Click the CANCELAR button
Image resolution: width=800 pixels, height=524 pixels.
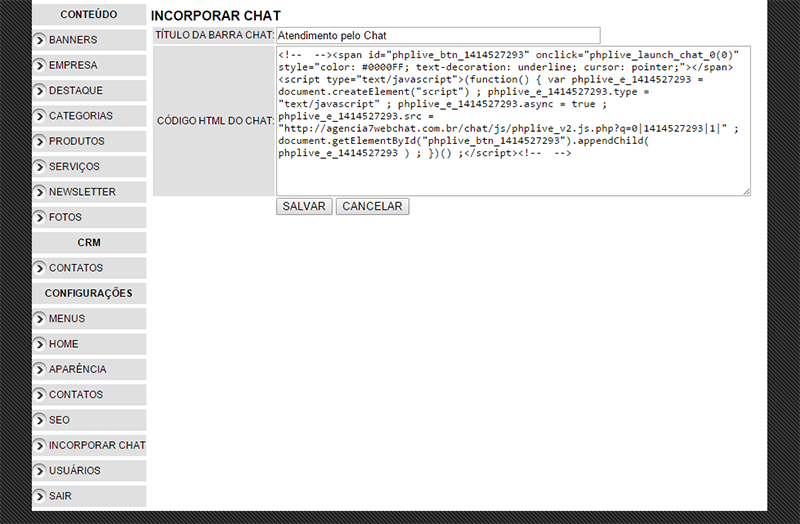click(372, 207)
